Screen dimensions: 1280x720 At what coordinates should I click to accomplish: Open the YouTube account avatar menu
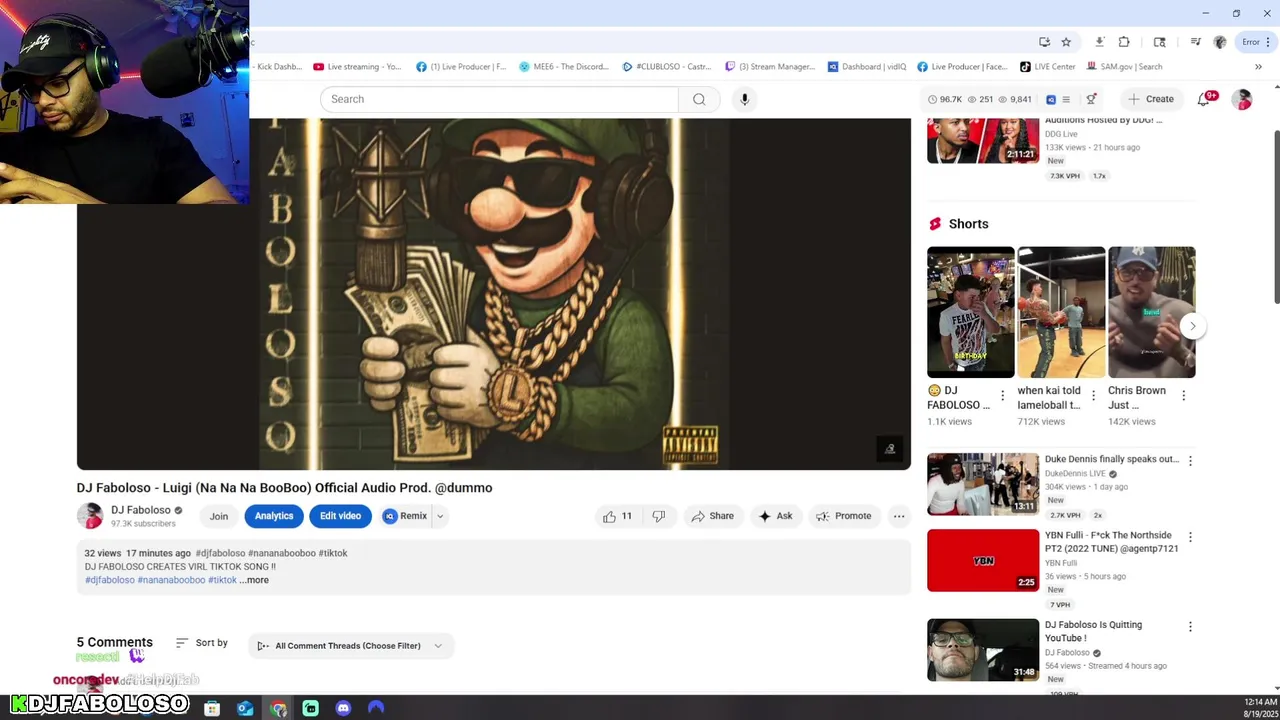1242,99
